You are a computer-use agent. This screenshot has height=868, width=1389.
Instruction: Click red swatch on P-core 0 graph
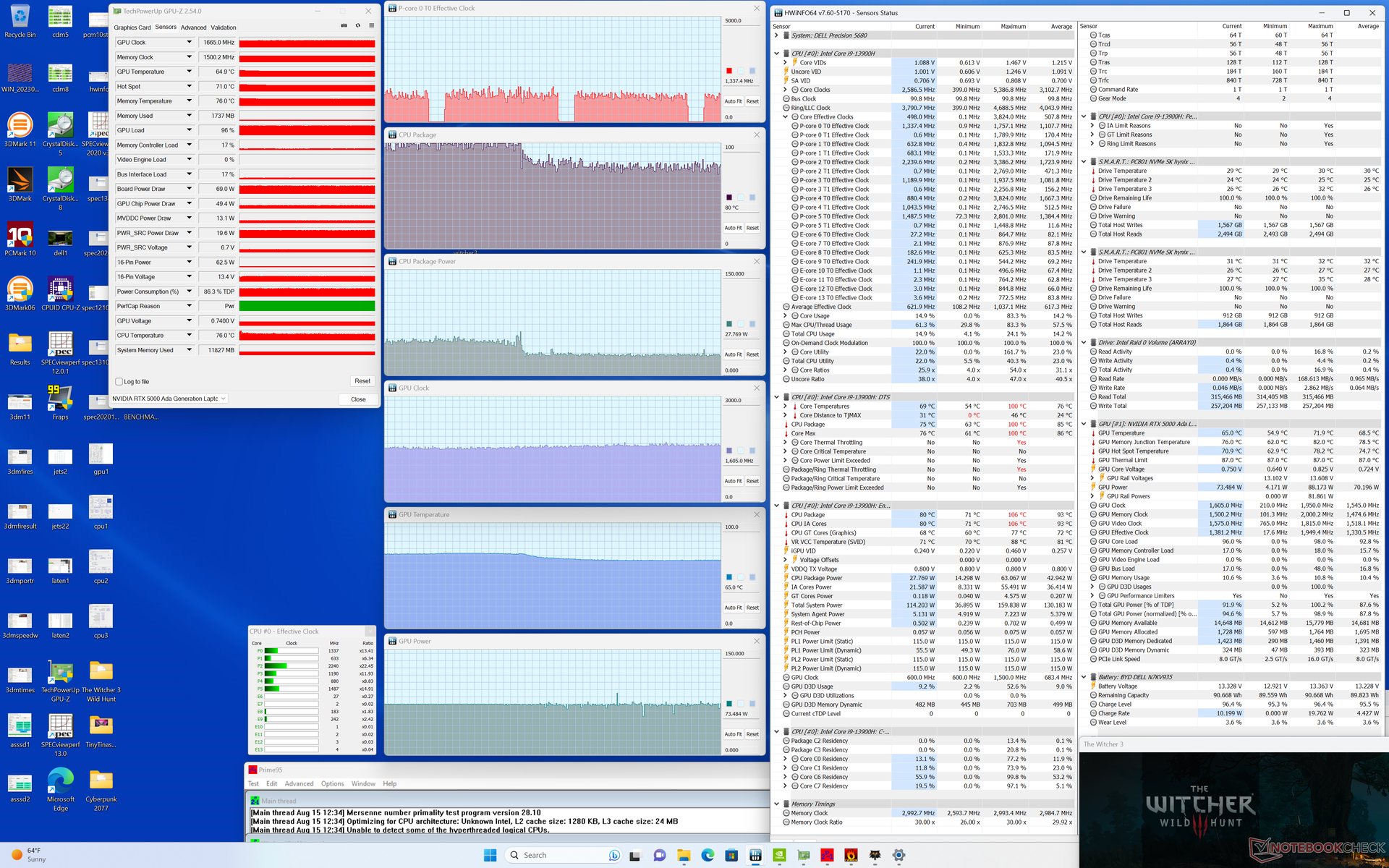pyautogui.click(x=729, y=71)
